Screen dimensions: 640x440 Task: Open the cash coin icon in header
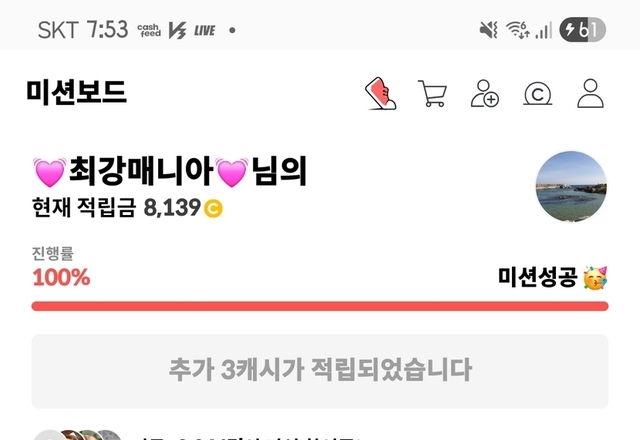(x=538, y=94)
